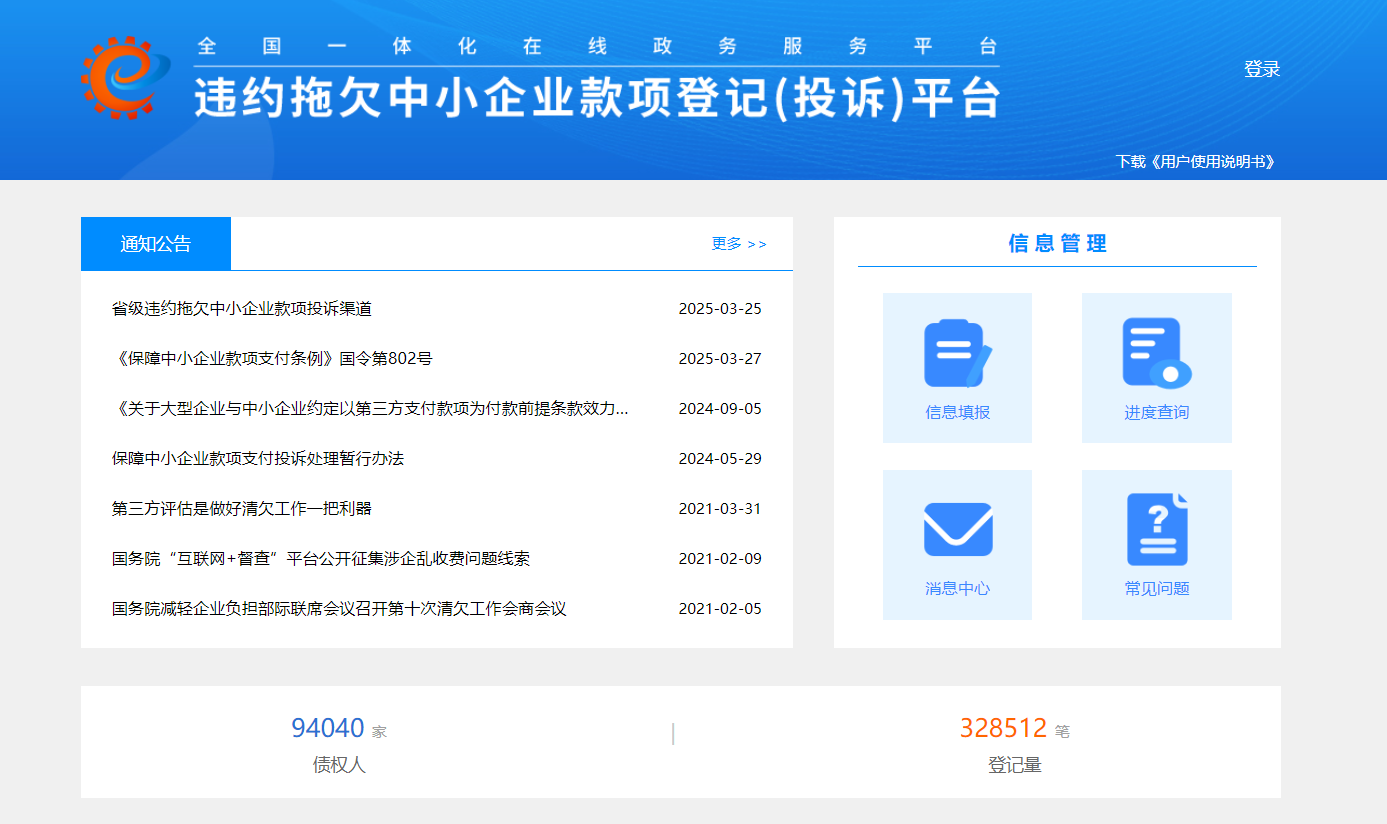This screenshot has height=824, width=1387.
Task: Open notice on 第十次清欠工作会商会议
Action: 339,609
